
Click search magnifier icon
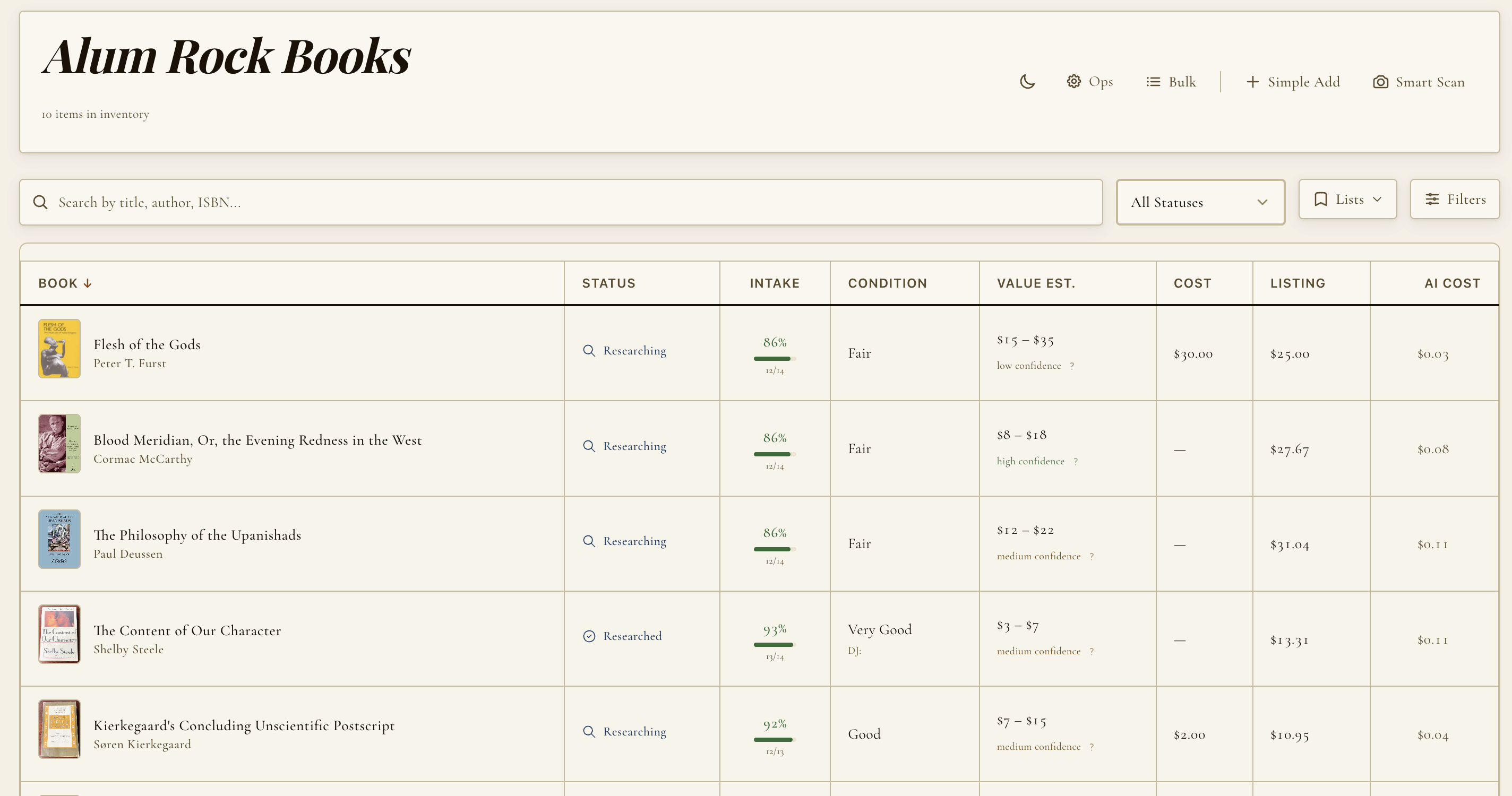(40, 202)
